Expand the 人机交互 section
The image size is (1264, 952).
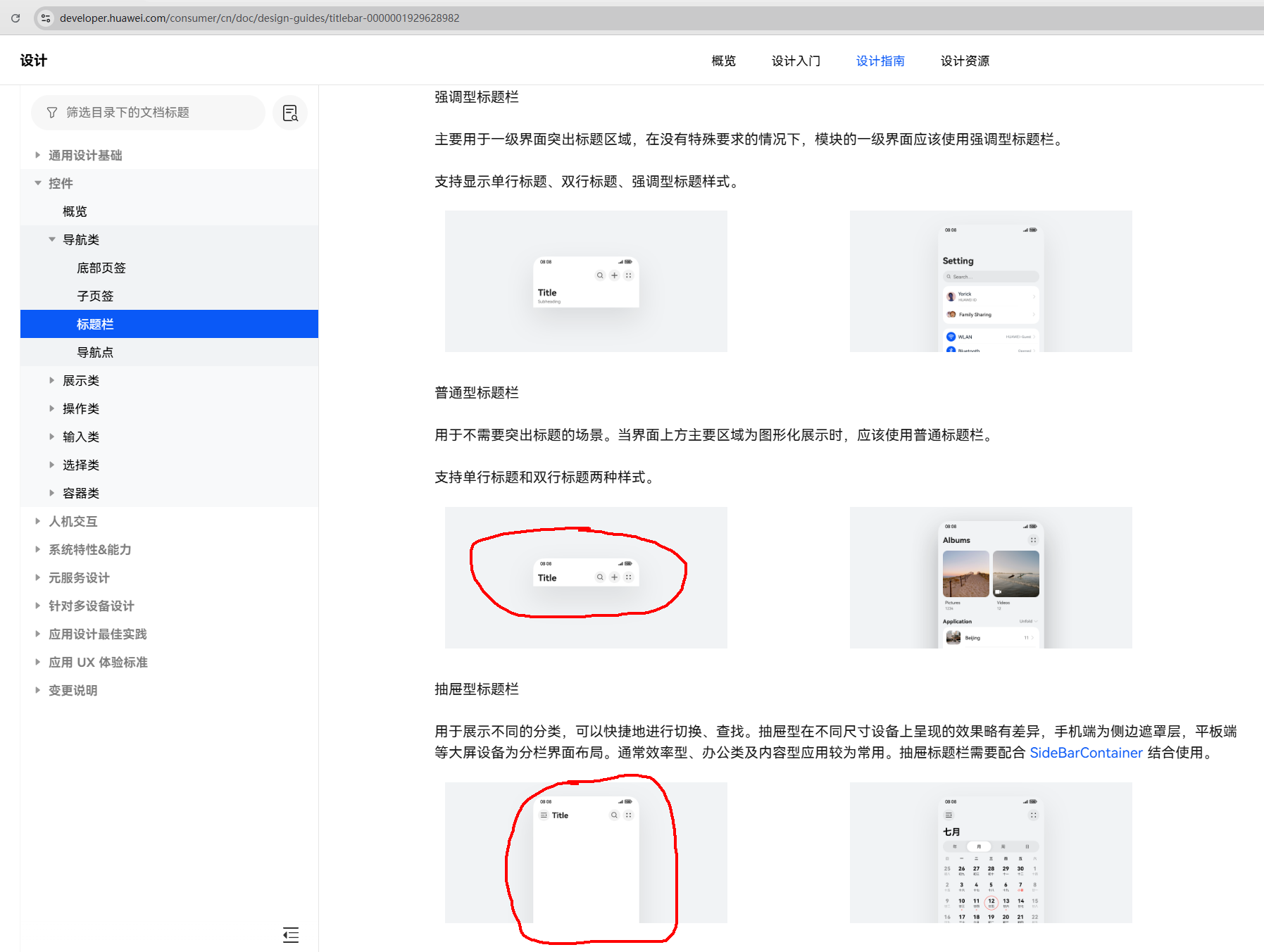tap(38, 521)
